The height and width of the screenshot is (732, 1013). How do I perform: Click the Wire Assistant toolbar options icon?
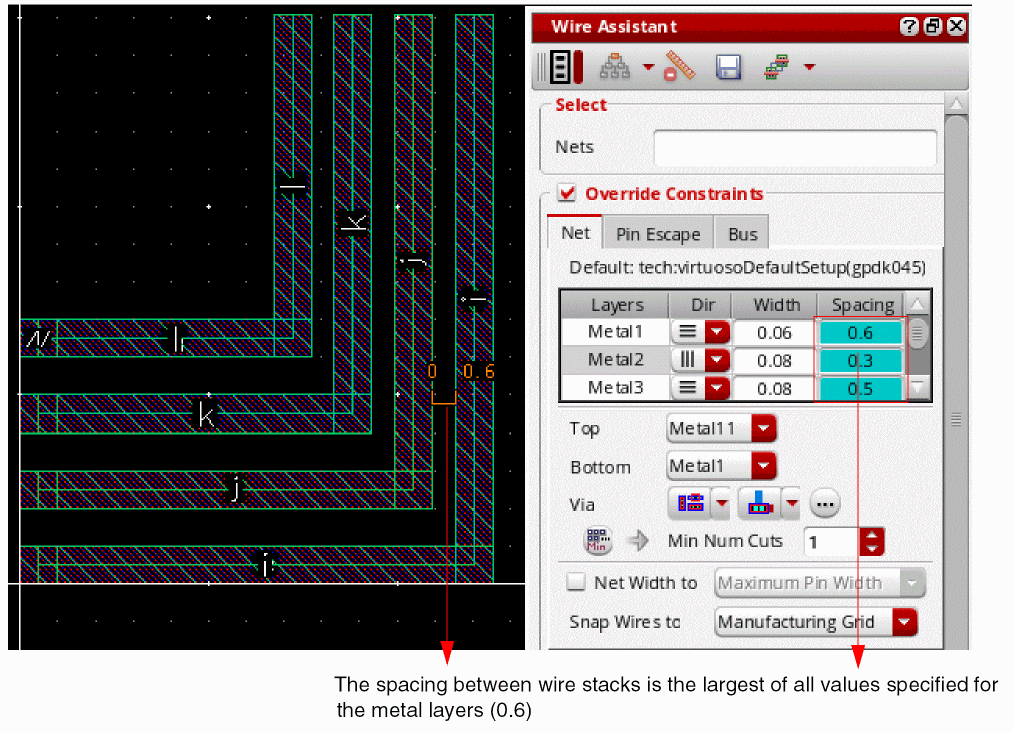(x=567, y=67)
